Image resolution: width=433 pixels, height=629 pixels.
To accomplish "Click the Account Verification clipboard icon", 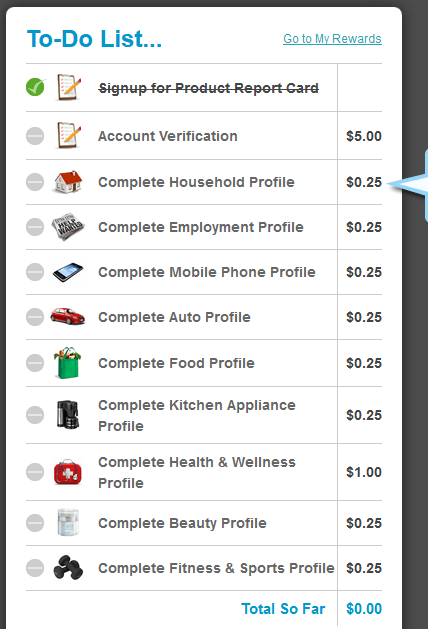I will point(69,135).
